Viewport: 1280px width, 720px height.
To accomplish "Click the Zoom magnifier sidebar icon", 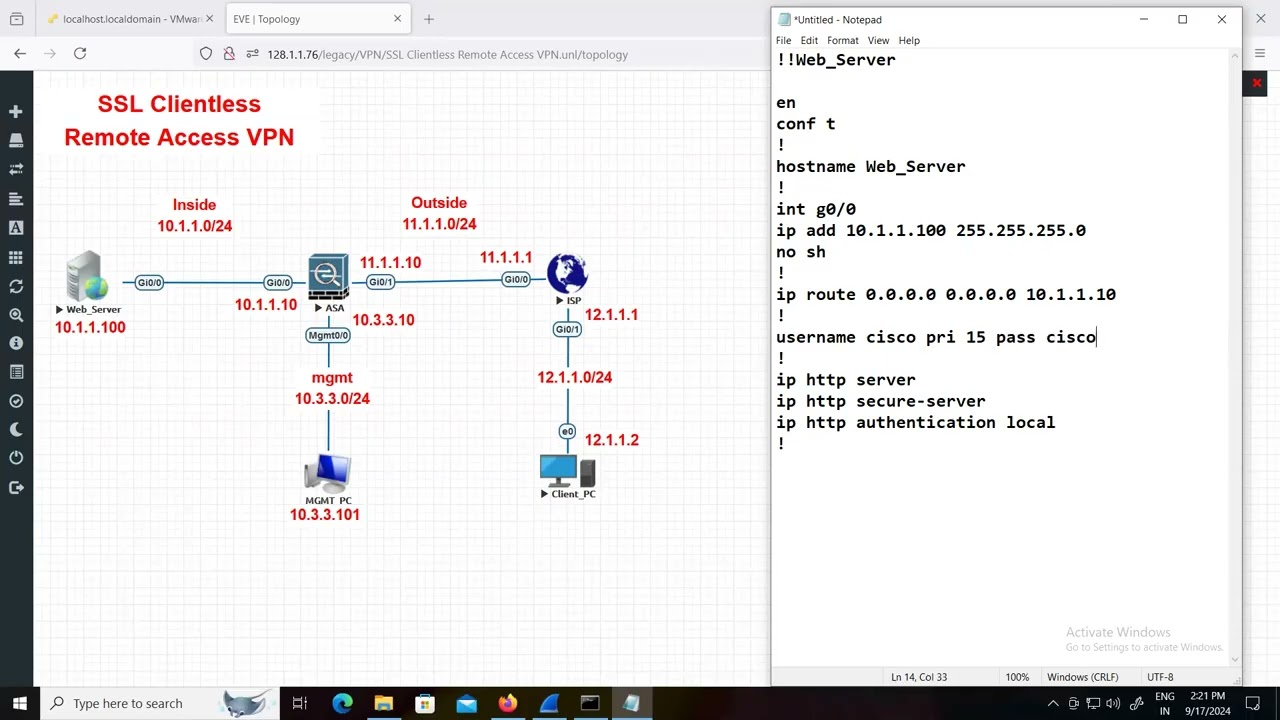I will tap(15, 315).
